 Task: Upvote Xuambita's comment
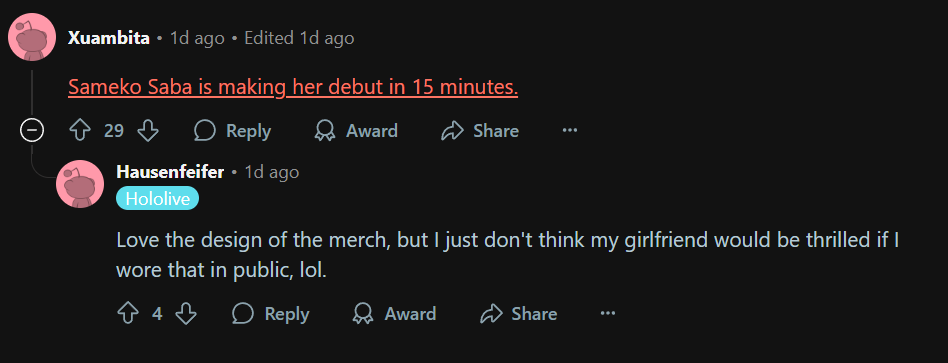click(x=80, y=131)
